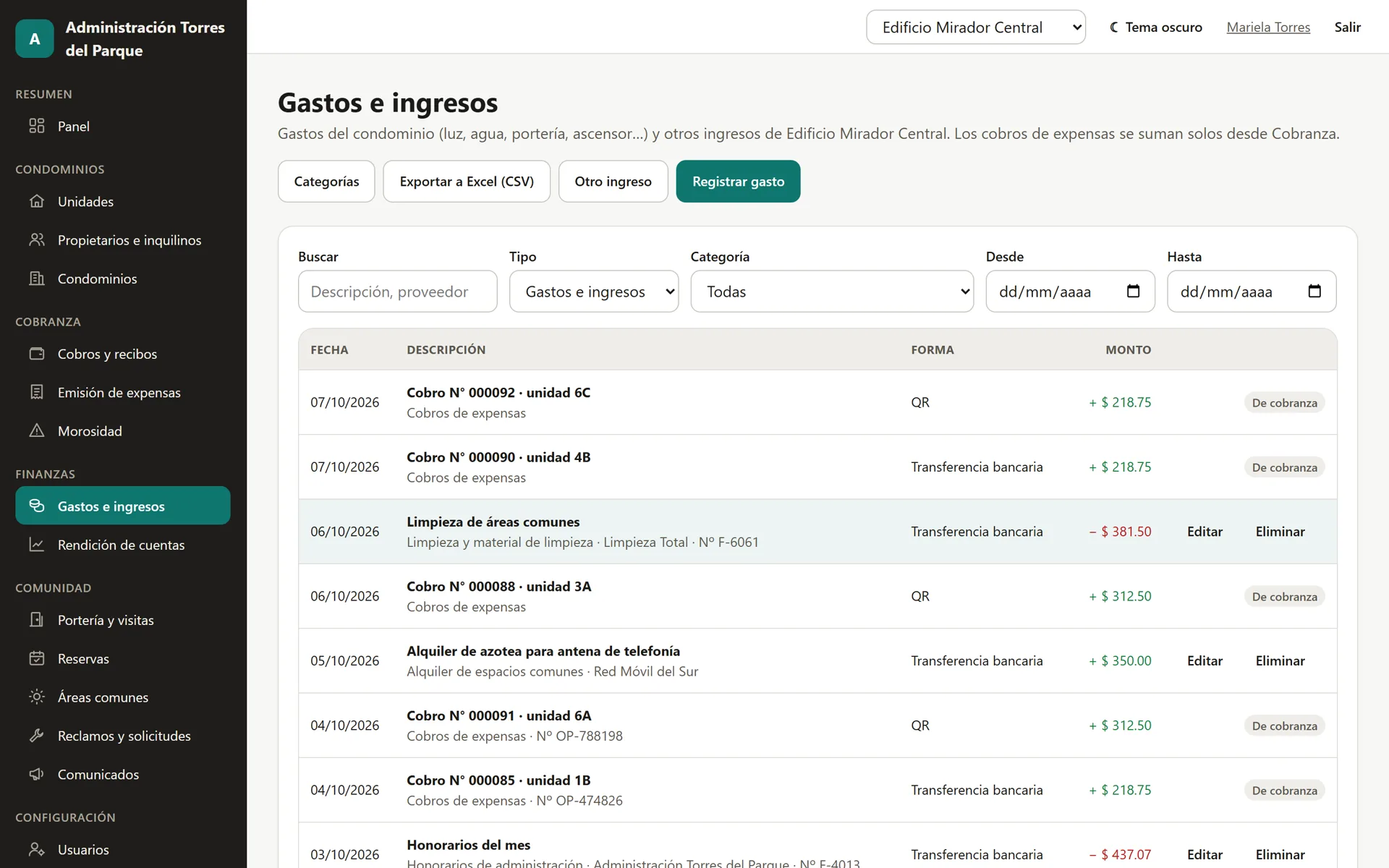Open calendar picker in Hasta field

click(x=1314, y=292)
